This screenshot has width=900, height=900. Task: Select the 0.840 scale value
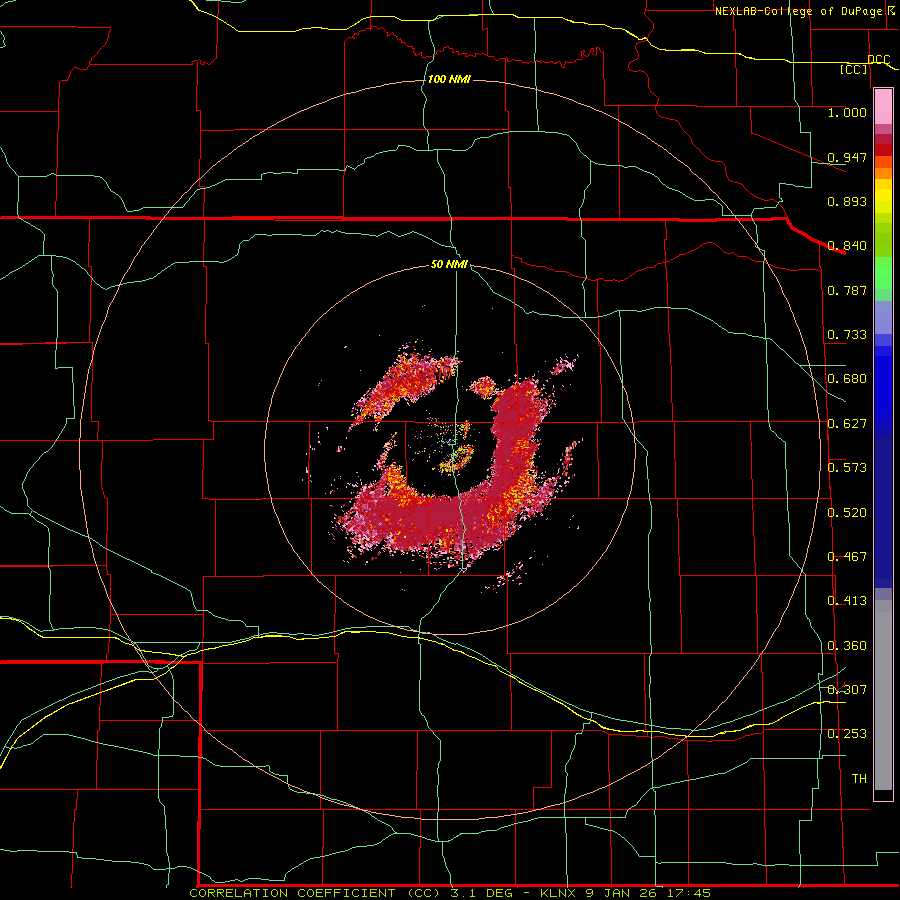click(x=847, y=246)
